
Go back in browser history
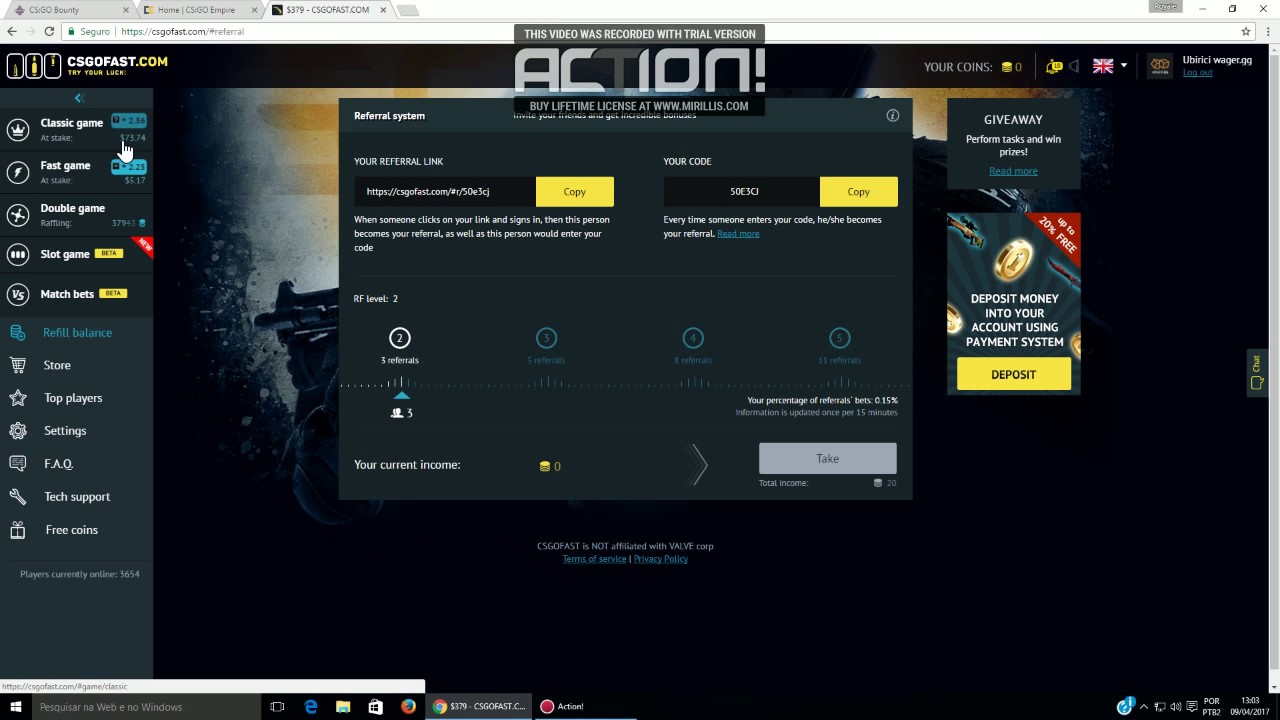[11, 32]
